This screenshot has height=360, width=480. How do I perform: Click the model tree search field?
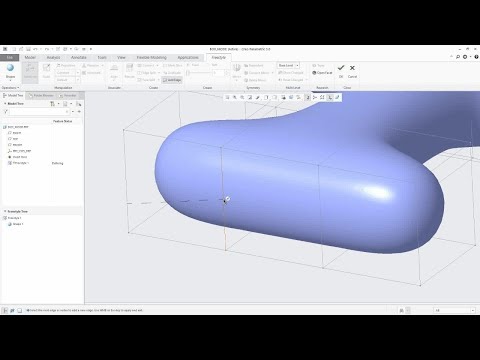[x=39, y=112]
